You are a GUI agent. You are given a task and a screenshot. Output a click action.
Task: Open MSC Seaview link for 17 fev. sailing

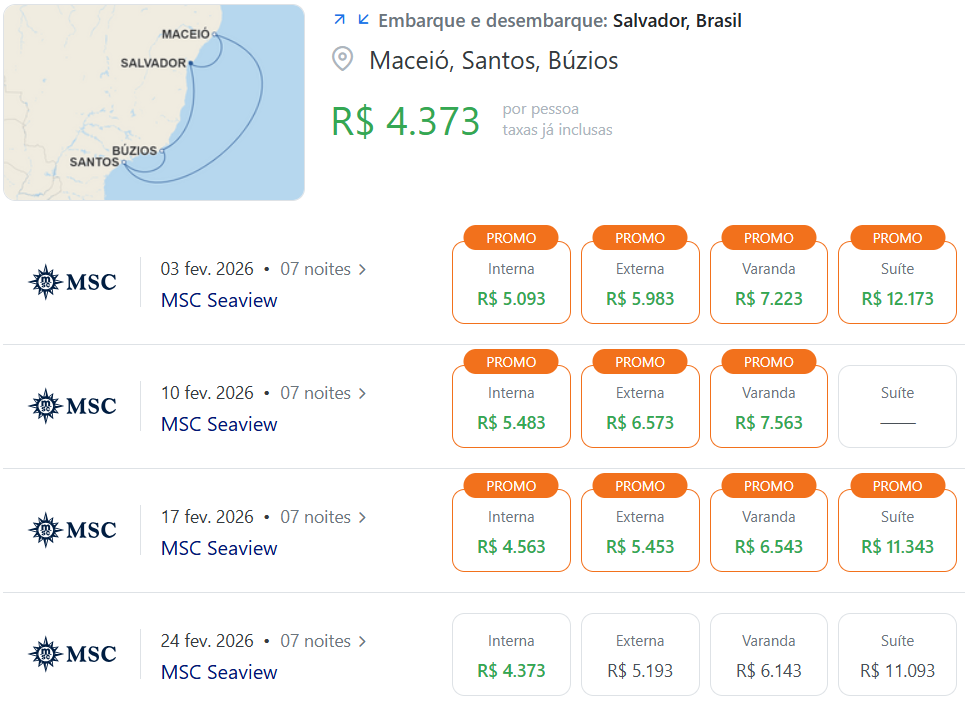tap(219, 548)
